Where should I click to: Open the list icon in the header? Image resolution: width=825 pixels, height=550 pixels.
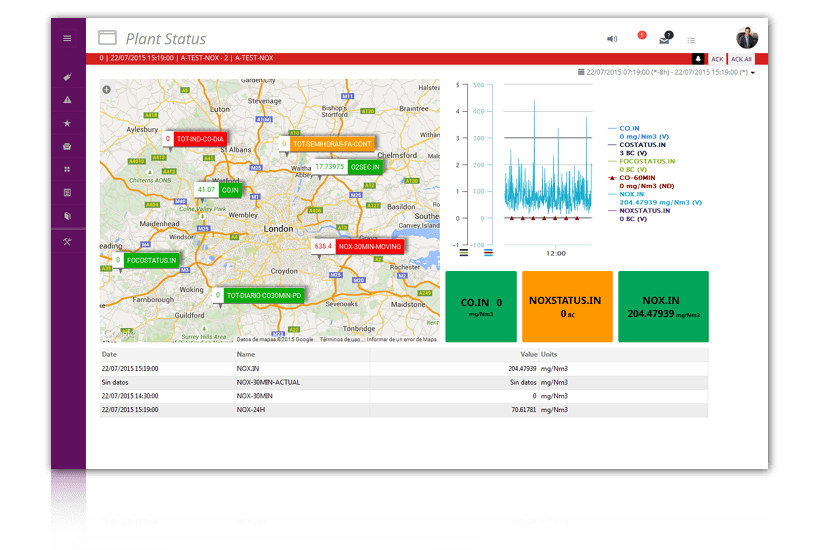tap(691, 40)
